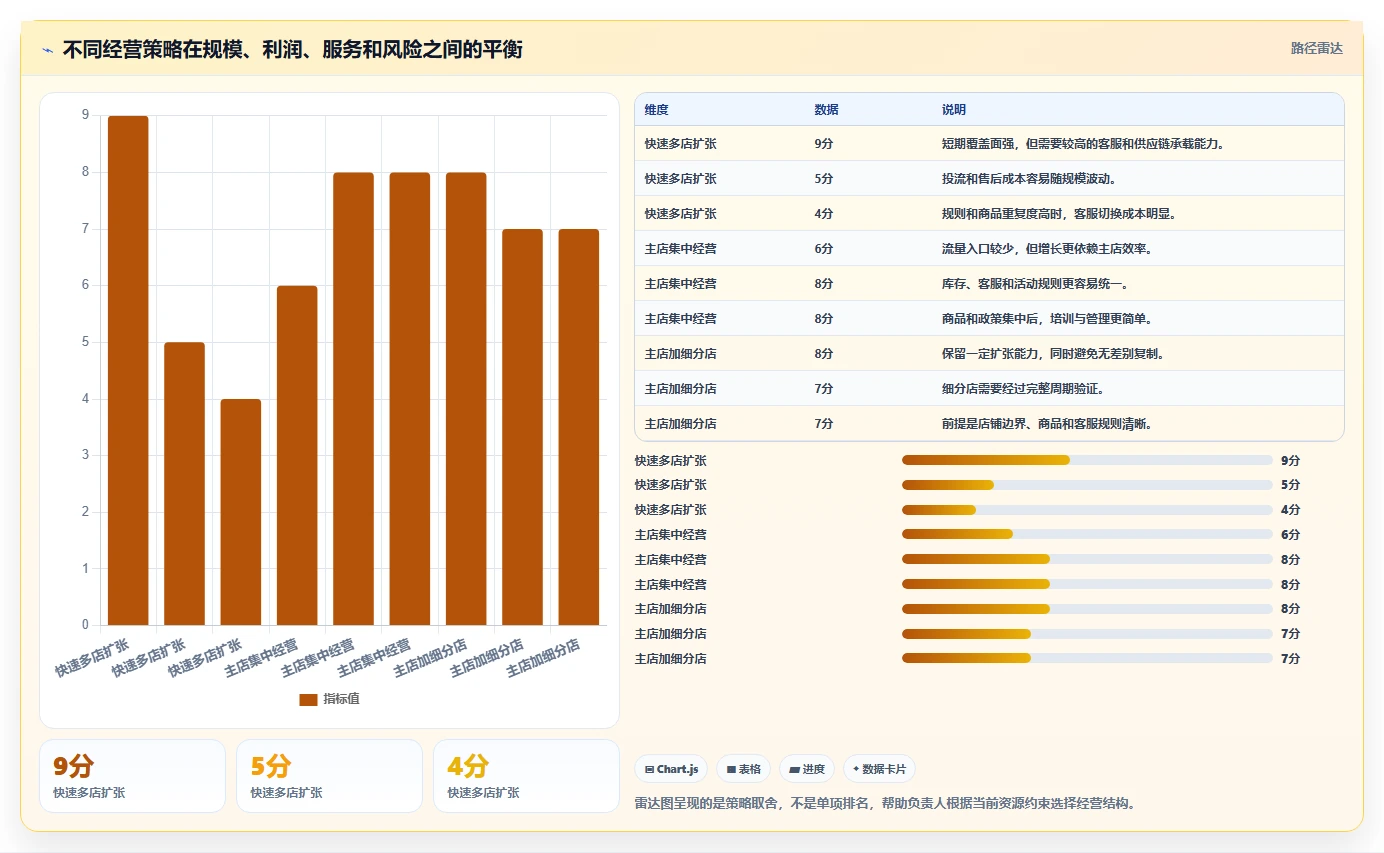Open the 5分 data card

click(x=329, y=776)
